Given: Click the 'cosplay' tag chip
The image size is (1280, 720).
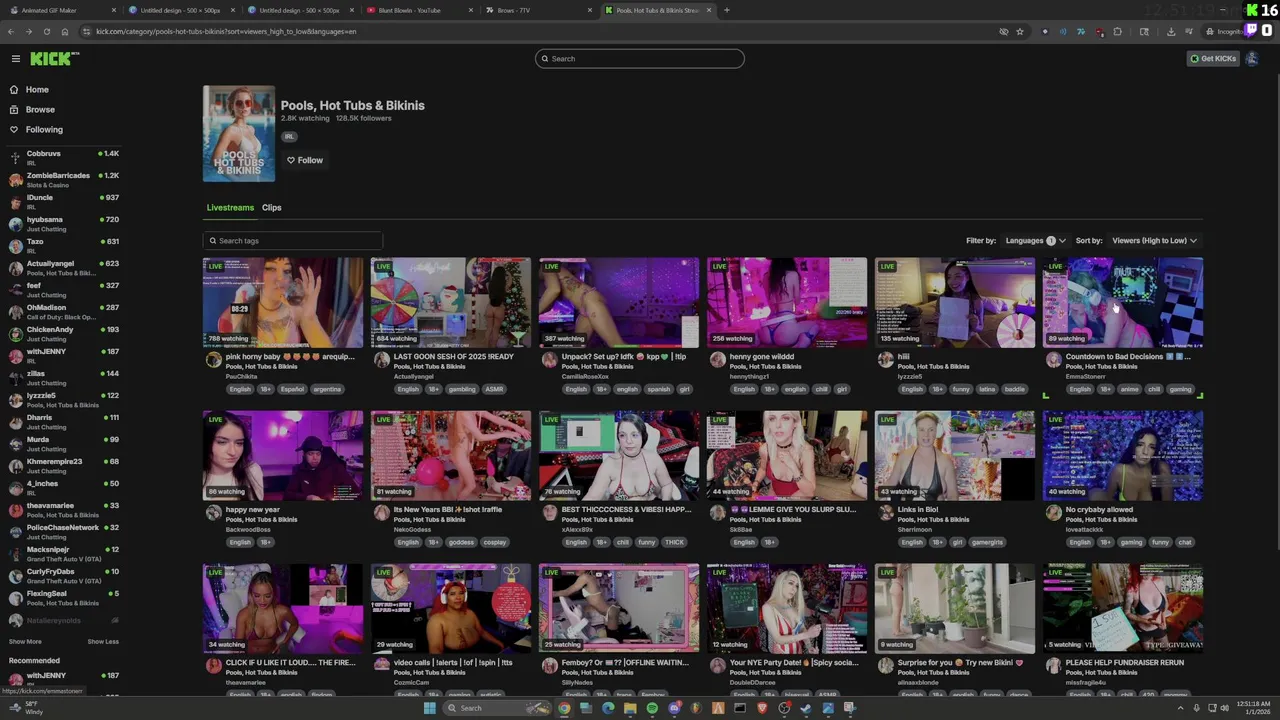Looking at the screenshot, I should tap(495, 543).
